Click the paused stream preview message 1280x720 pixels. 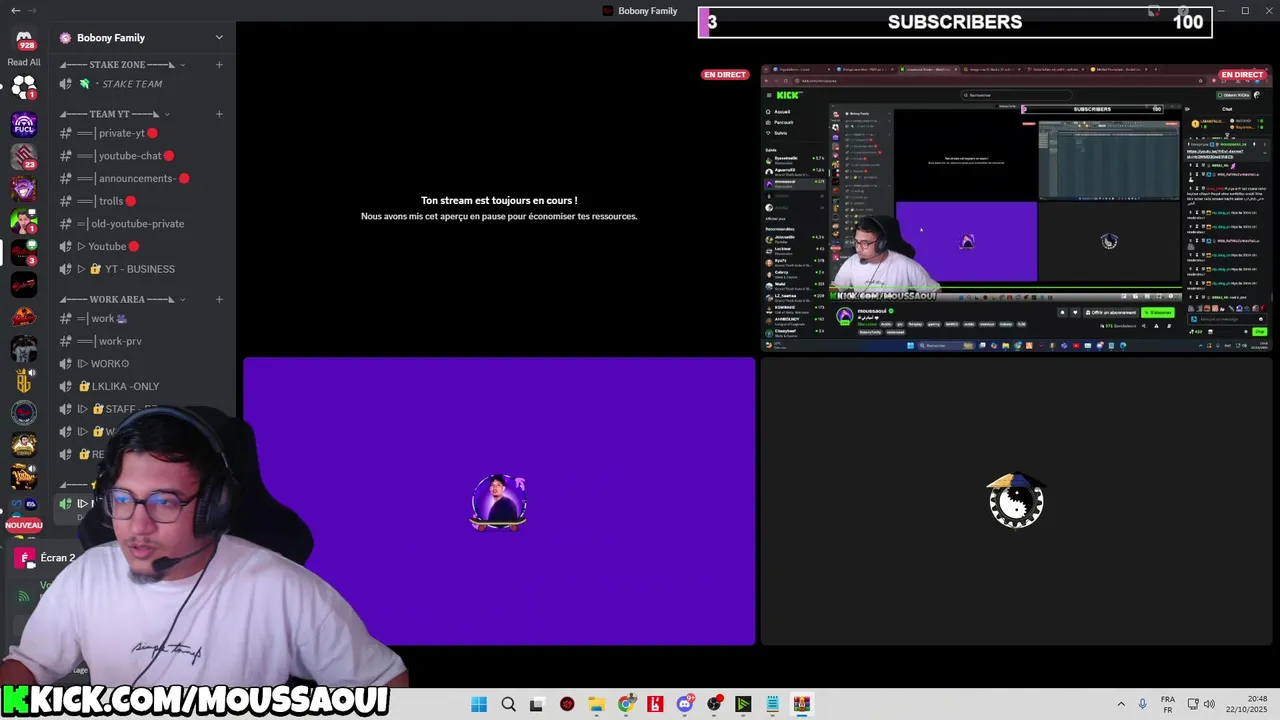click(x=499, y=208)
